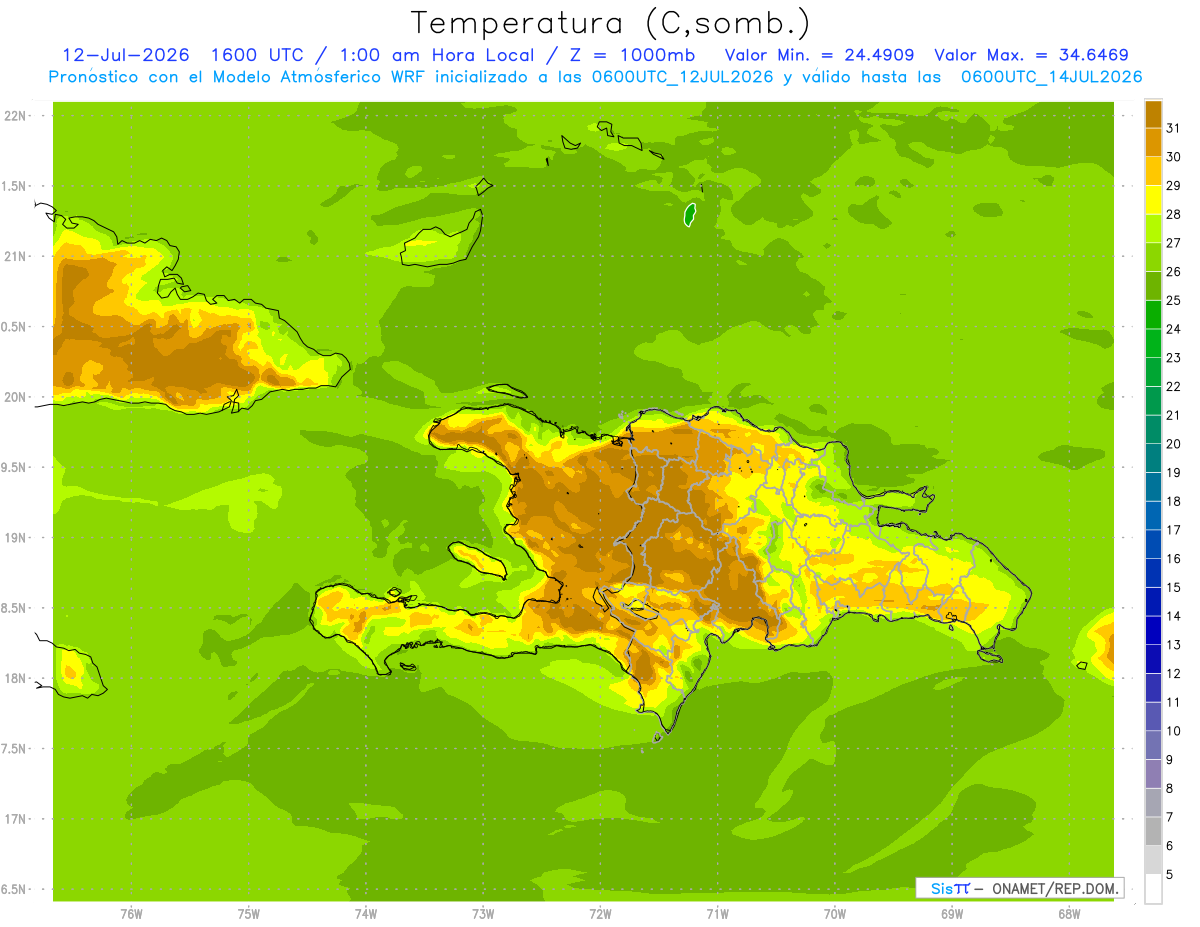This screenshot has height=927, width=1200.
Task: Click the '22N' latitude label
Action: point(15,116)
